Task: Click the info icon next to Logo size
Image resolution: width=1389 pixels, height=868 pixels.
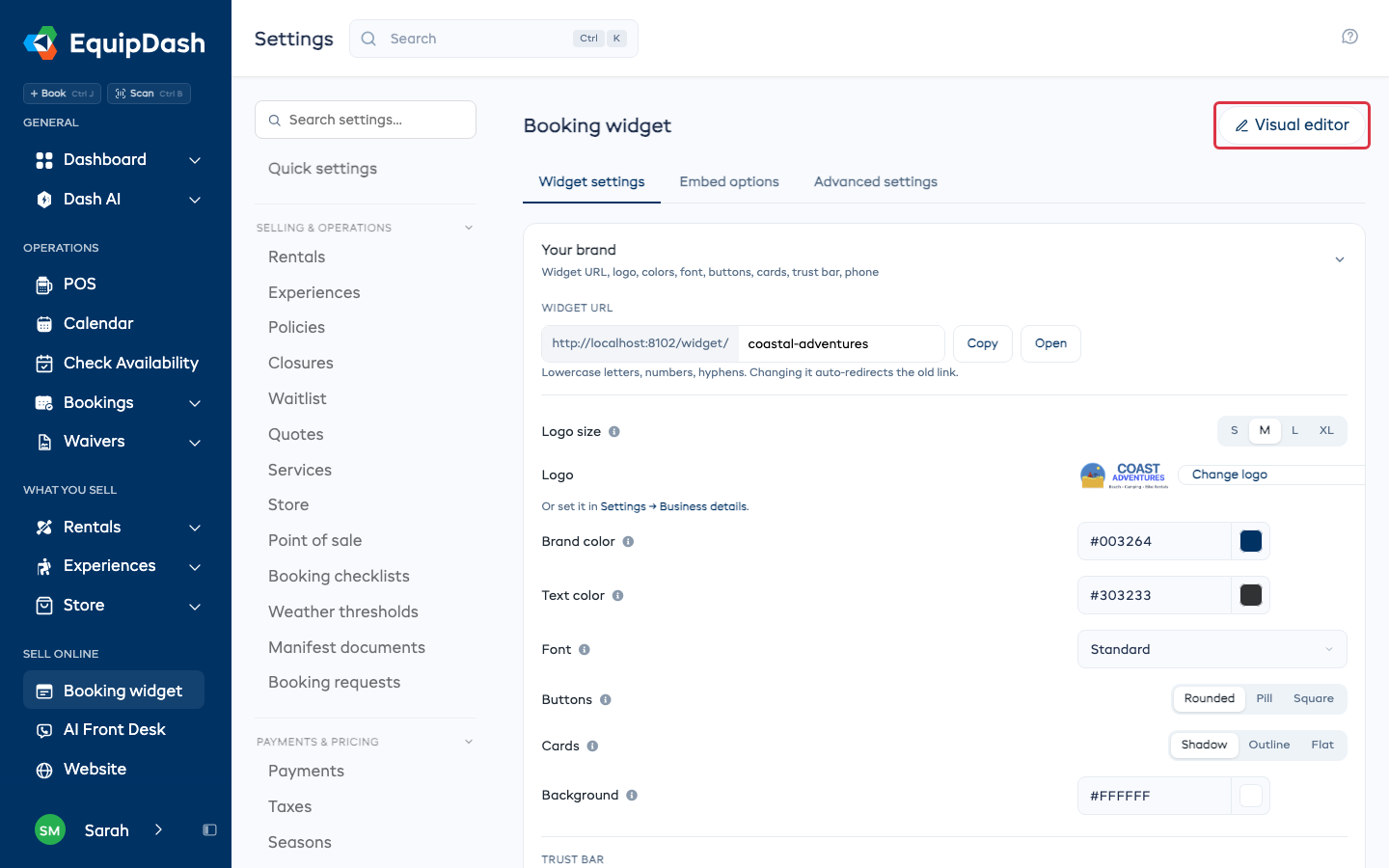Action: pyautogui.click(x=614, y=432)
